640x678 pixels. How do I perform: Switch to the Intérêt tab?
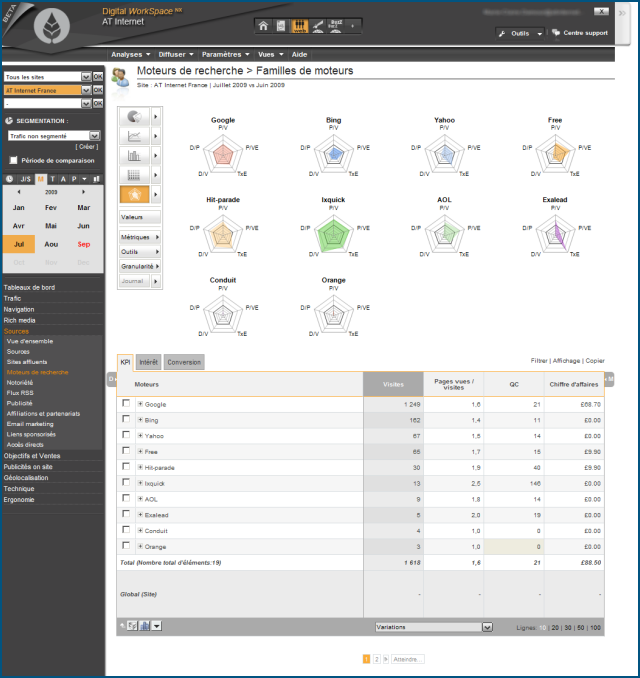click(x=148, y=362)
